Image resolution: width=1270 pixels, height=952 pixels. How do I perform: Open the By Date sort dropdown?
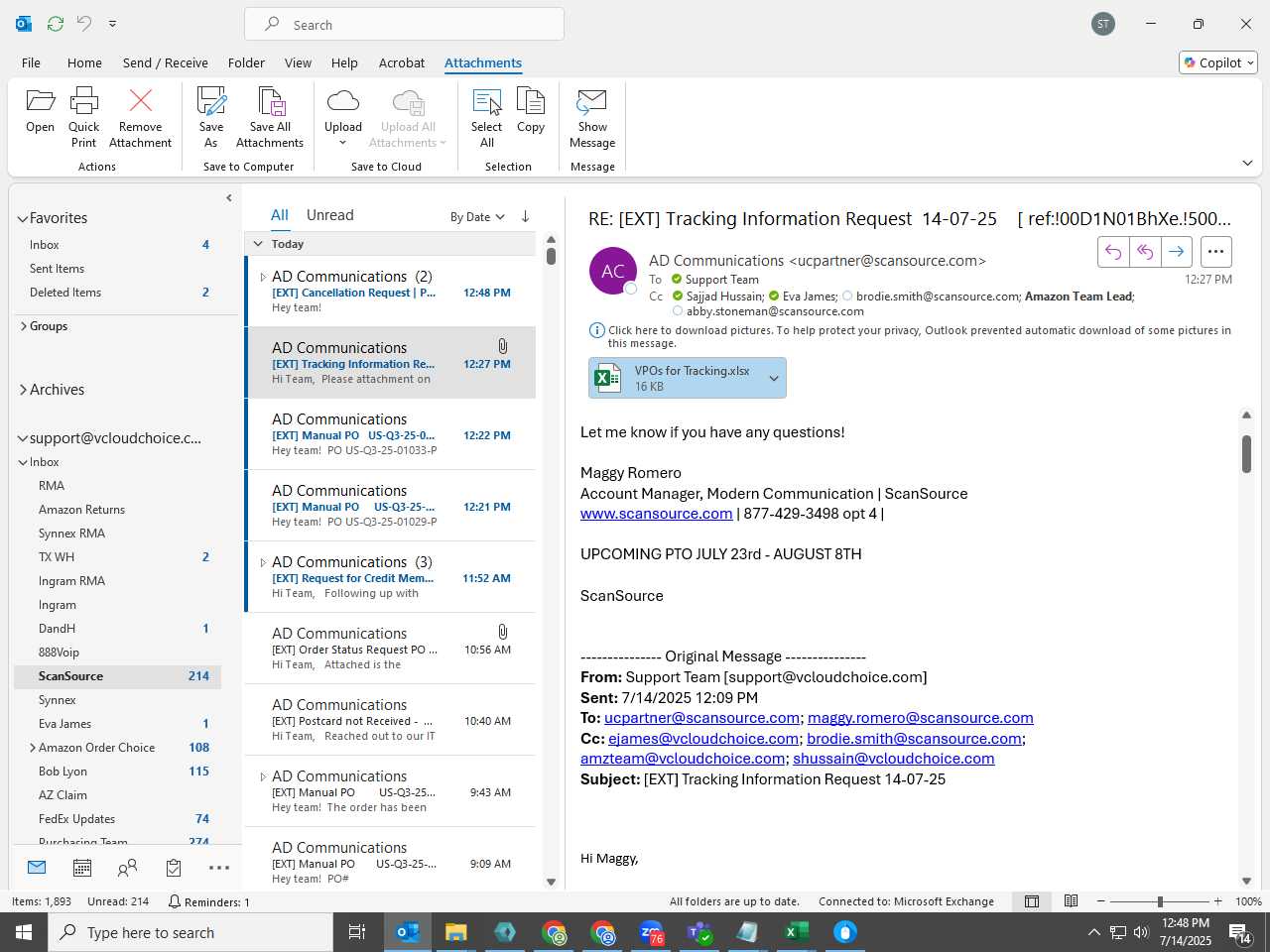pyautogui.click(x=477, y=216)
